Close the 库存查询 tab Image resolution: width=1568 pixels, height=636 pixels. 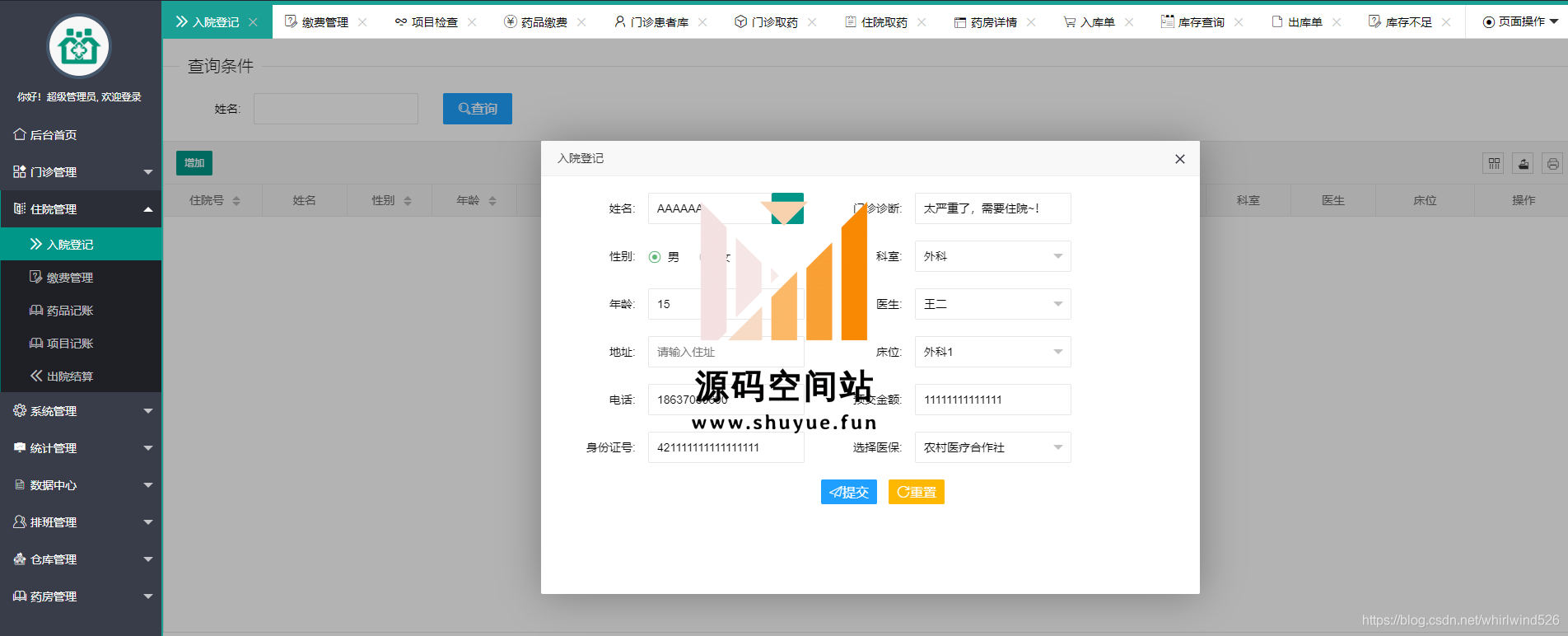click(1239, 22)
